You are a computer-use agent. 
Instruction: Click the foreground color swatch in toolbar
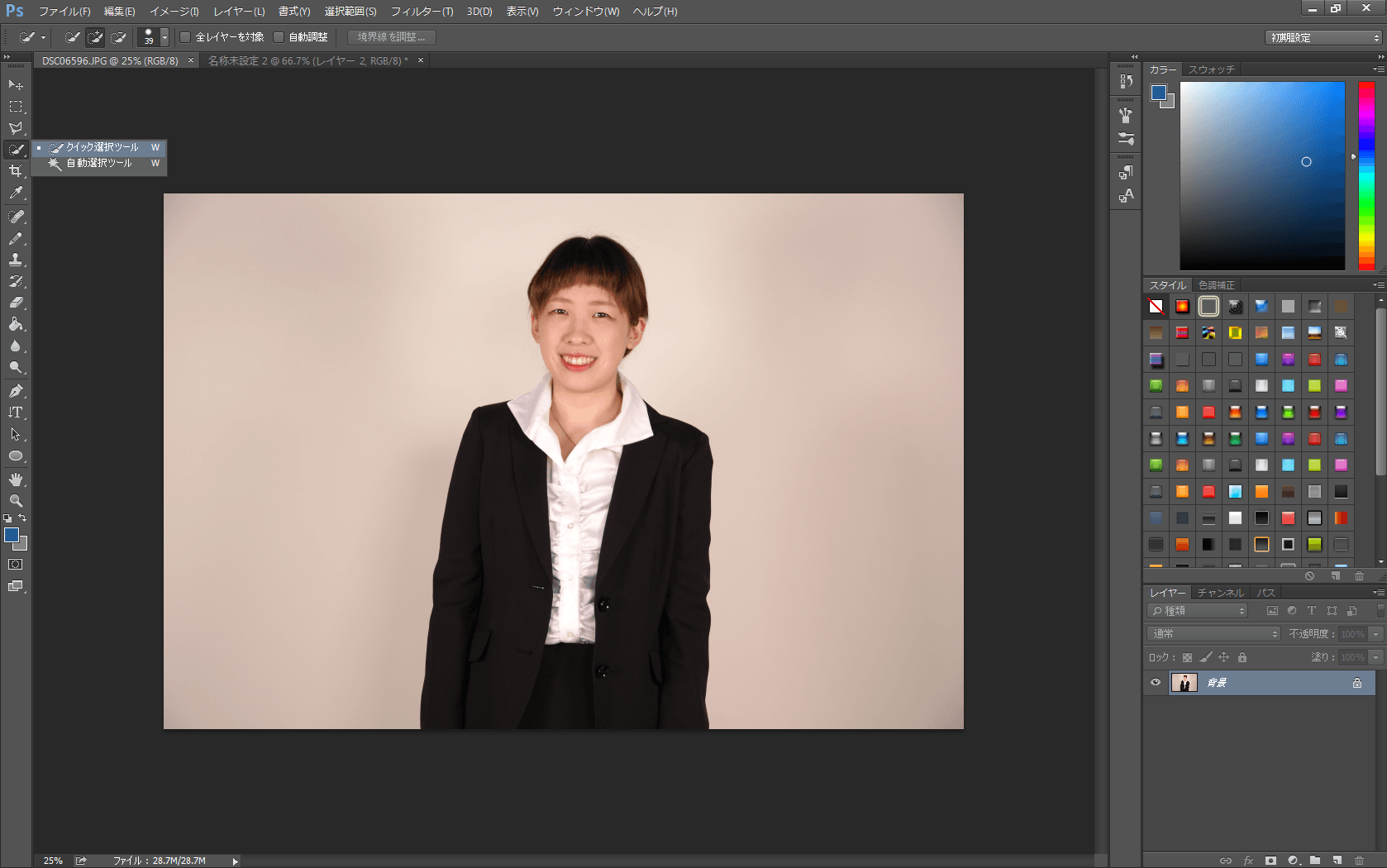pyautogui.click(x=12, y=535)
